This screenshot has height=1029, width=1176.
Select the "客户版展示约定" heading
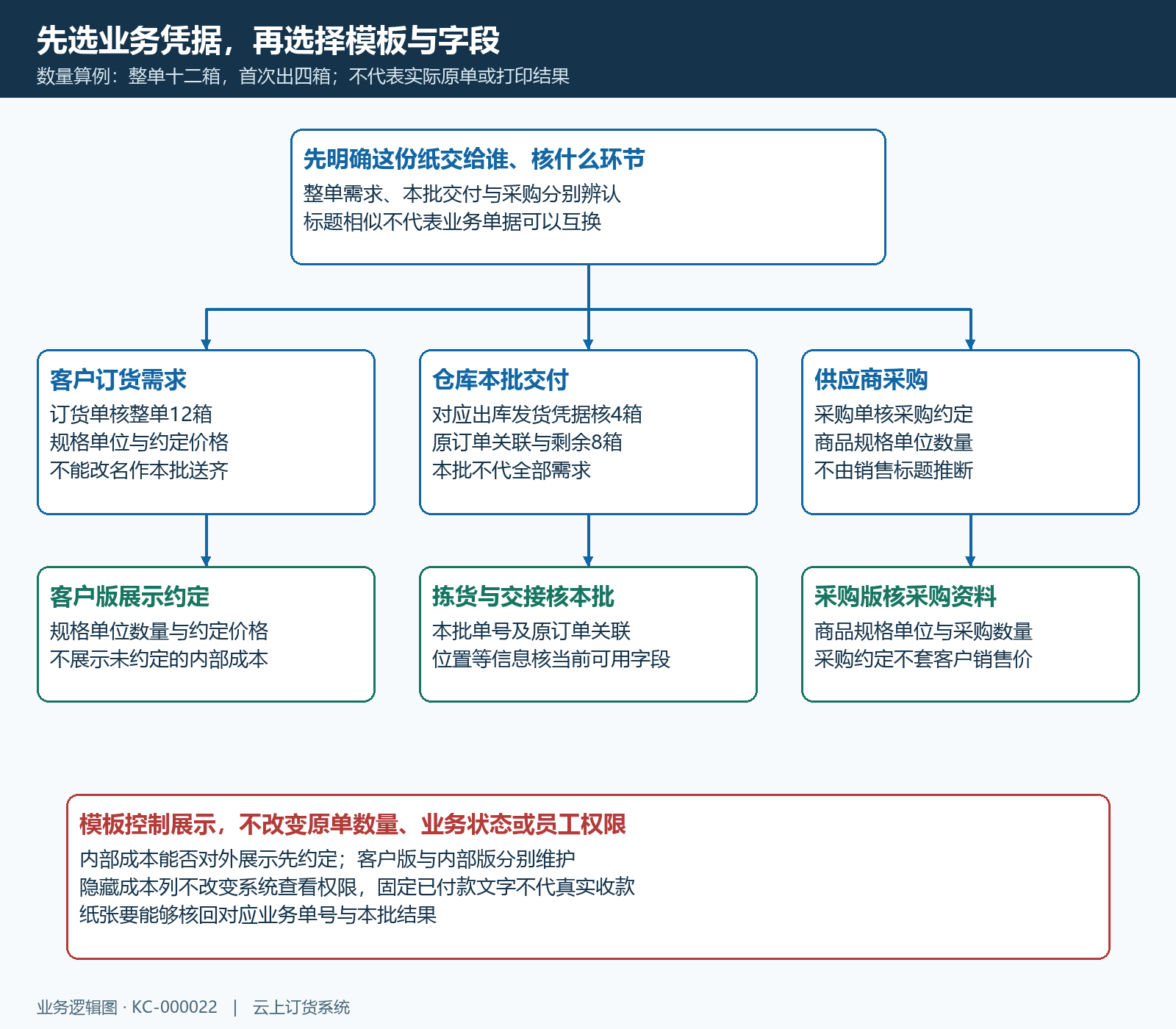click(x=129, y=596)
